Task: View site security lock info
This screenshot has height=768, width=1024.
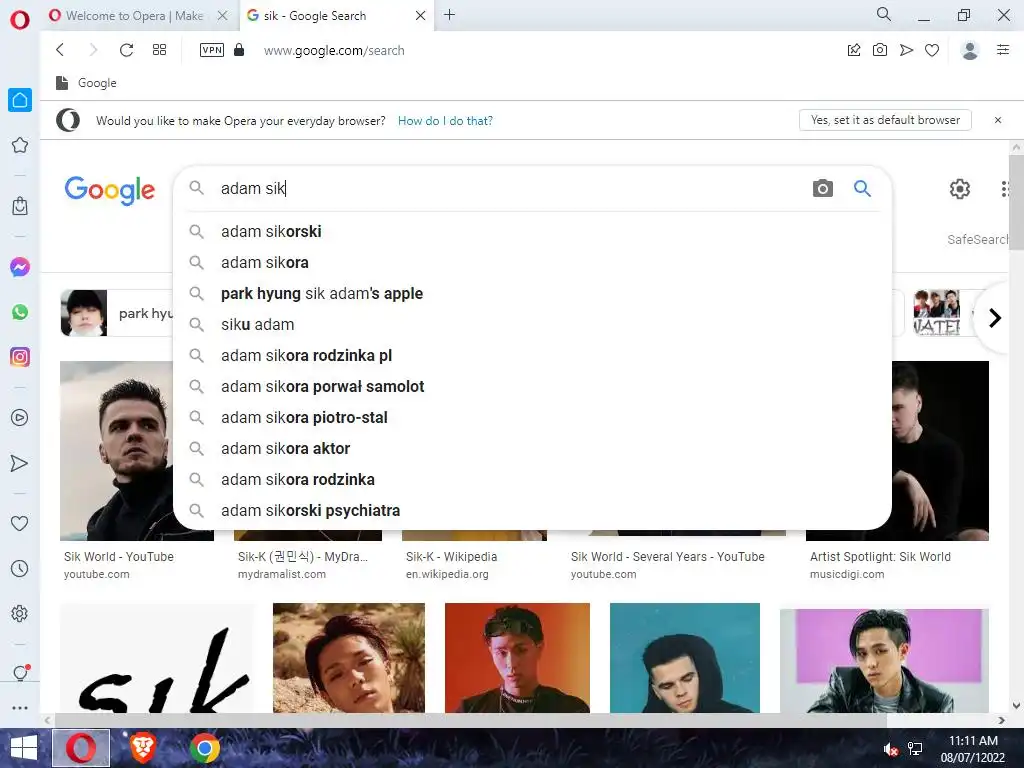Action: pyautogui.click(x=239, y=50)
